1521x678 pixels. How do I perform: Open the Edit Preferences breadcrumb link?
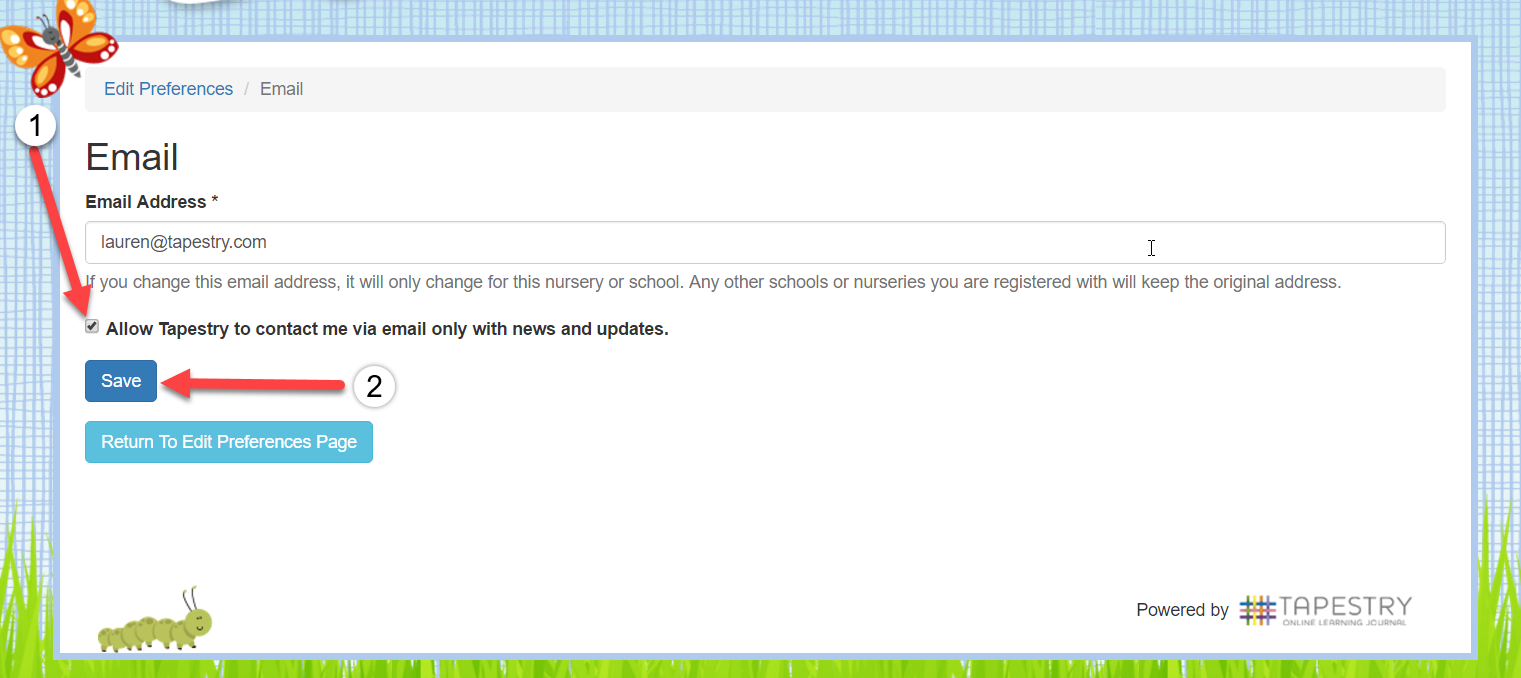[x=168, y=89]
